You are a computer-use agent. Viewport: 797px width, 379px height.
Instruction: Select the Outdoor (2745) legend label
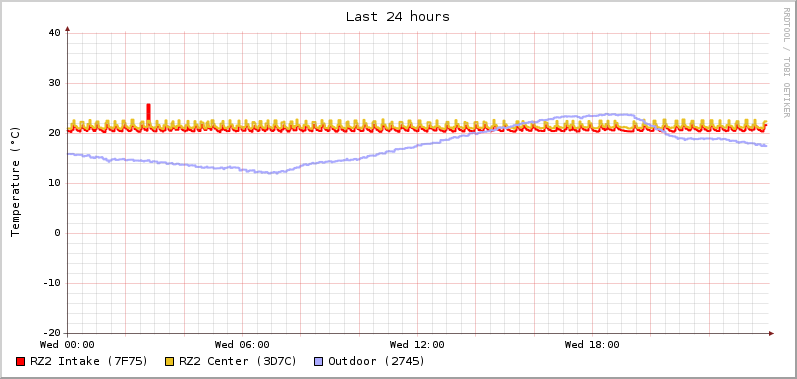click(x=377, y=361)
